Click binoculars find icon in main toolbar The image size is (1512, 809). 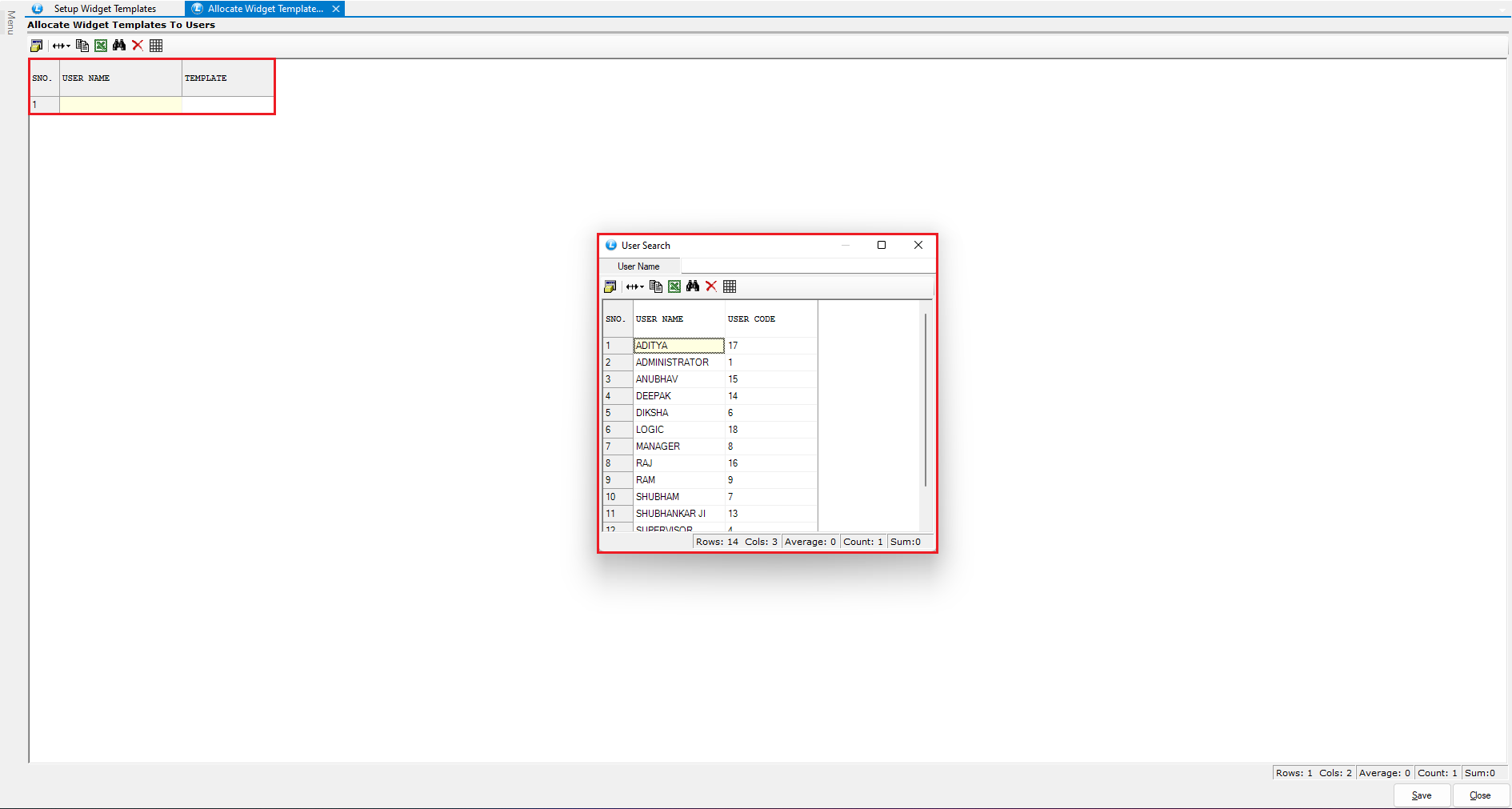click(x=119, y=46)
